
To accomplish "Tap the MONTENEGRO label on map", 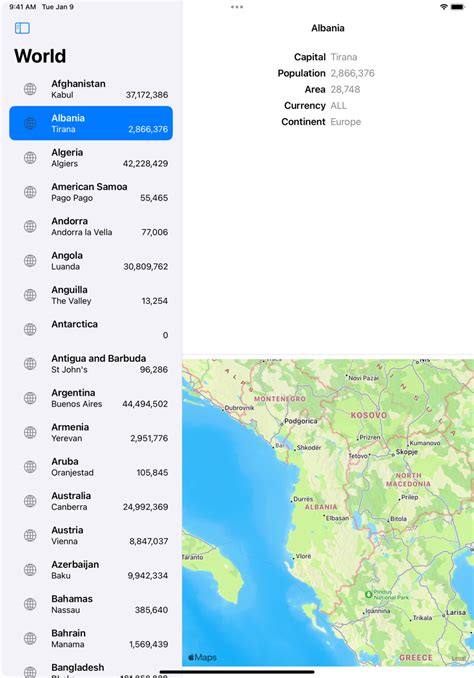I will [x=280, y=399].
